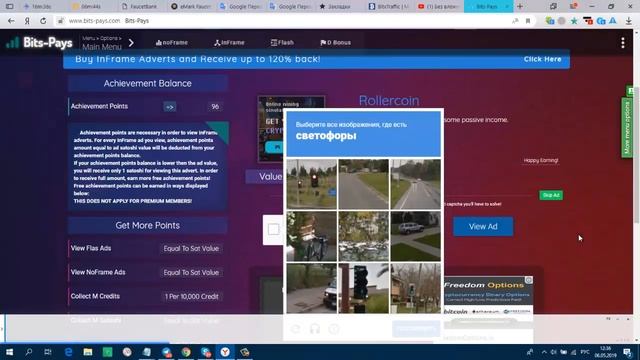Select captcha tile with red traffic light
Image resolution: width=640 pixels, height=360 pixels.
coord(311,184)
